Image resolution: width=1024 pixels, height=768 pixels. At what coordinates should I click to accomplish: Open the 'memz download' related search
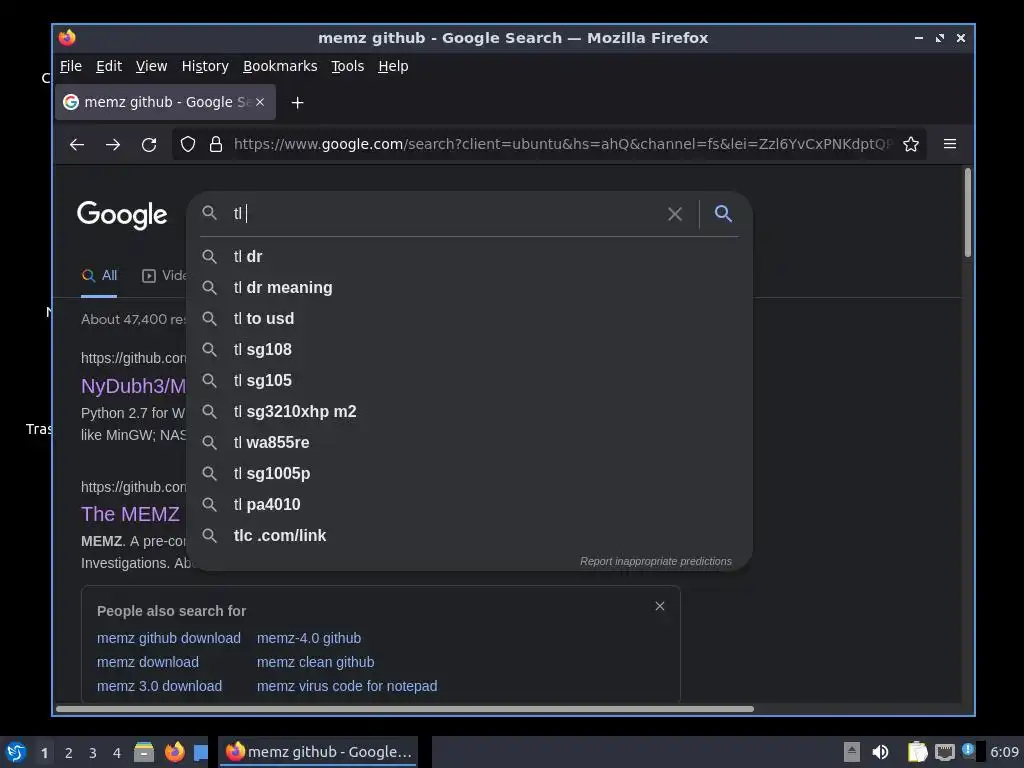click(148, 662)
